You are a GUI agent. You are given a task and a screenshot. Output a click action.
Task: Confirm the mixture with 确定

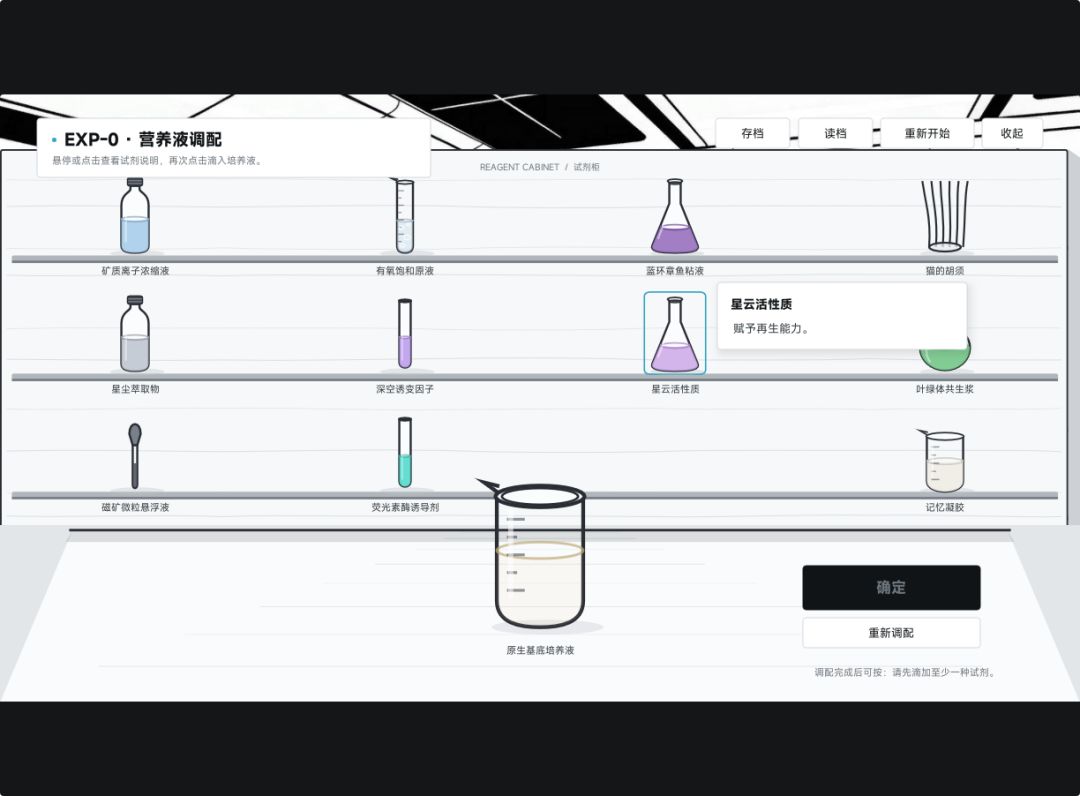click(x=891, y=587)
